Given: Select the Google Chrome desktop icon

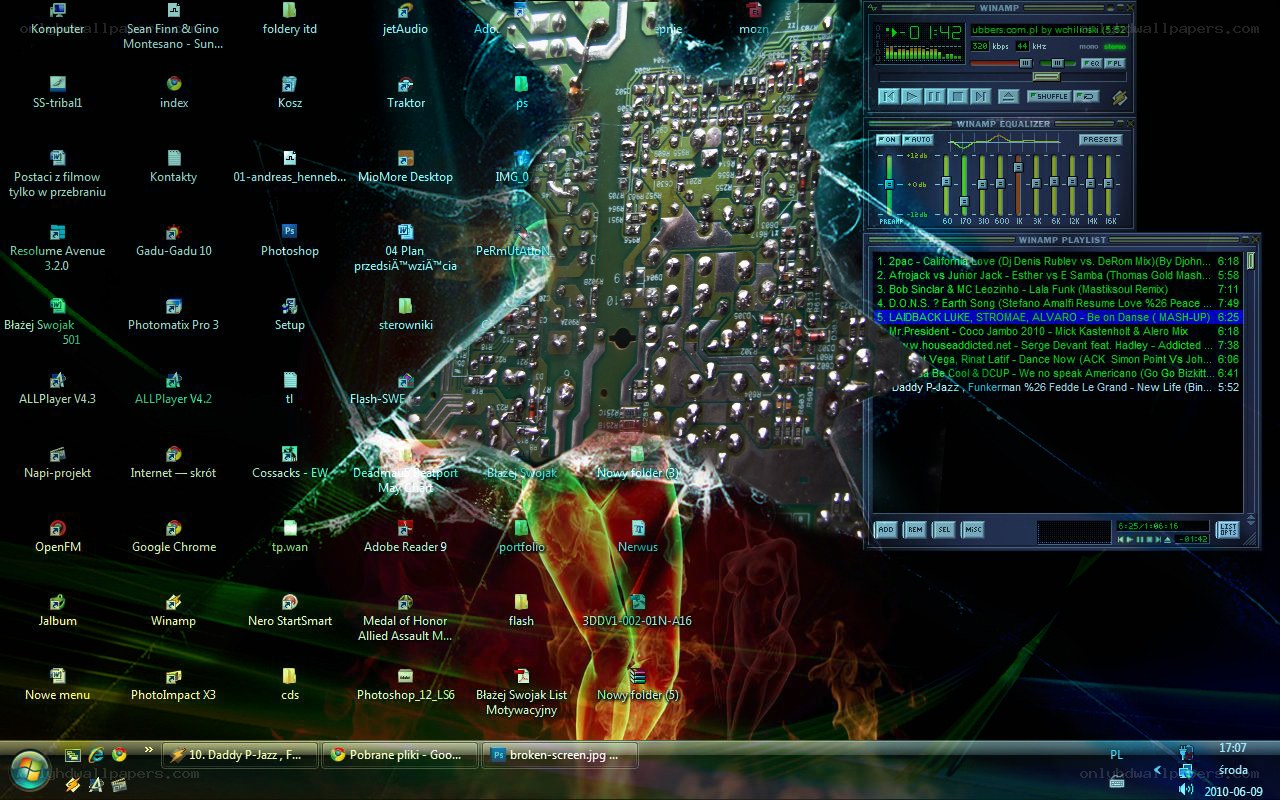Looking at the screenshot, I should tap(174, 536).
